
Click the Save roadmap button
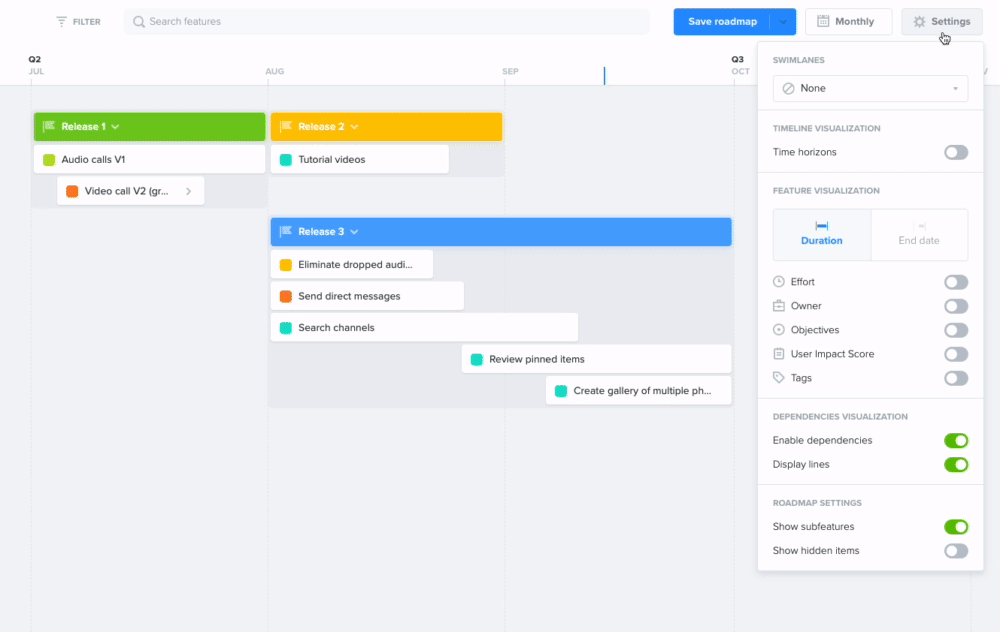coord(722,22)
